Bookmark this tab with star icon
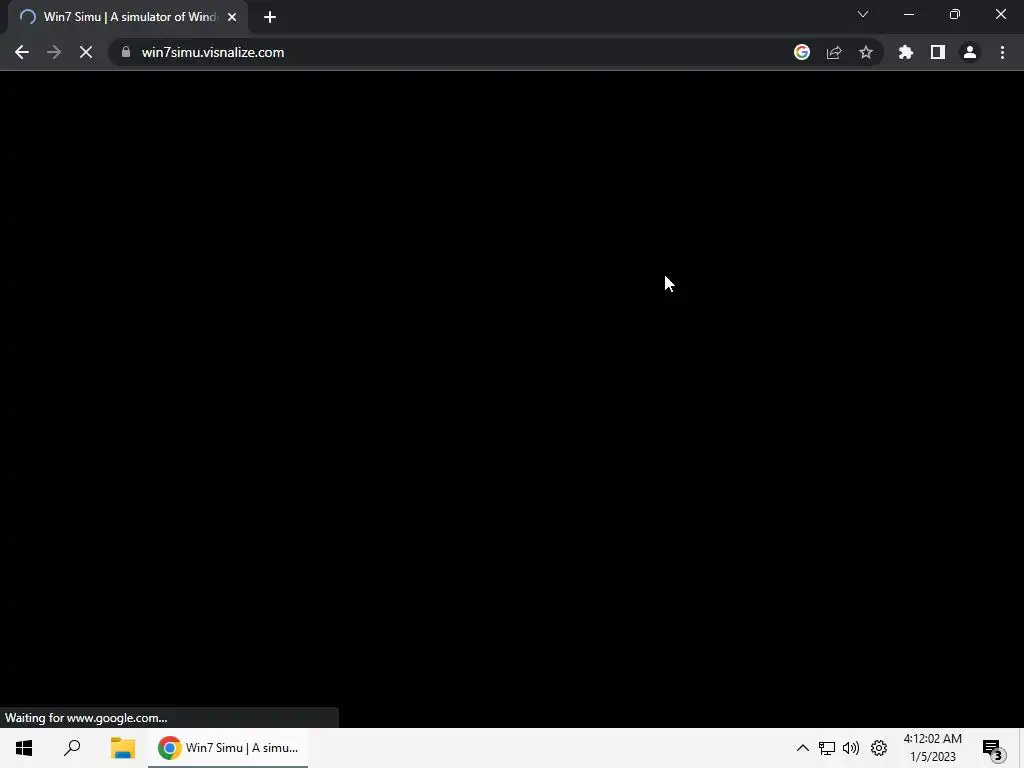Image resolution: width=1024 pixels, height=768 pixels. pos(866,52)
